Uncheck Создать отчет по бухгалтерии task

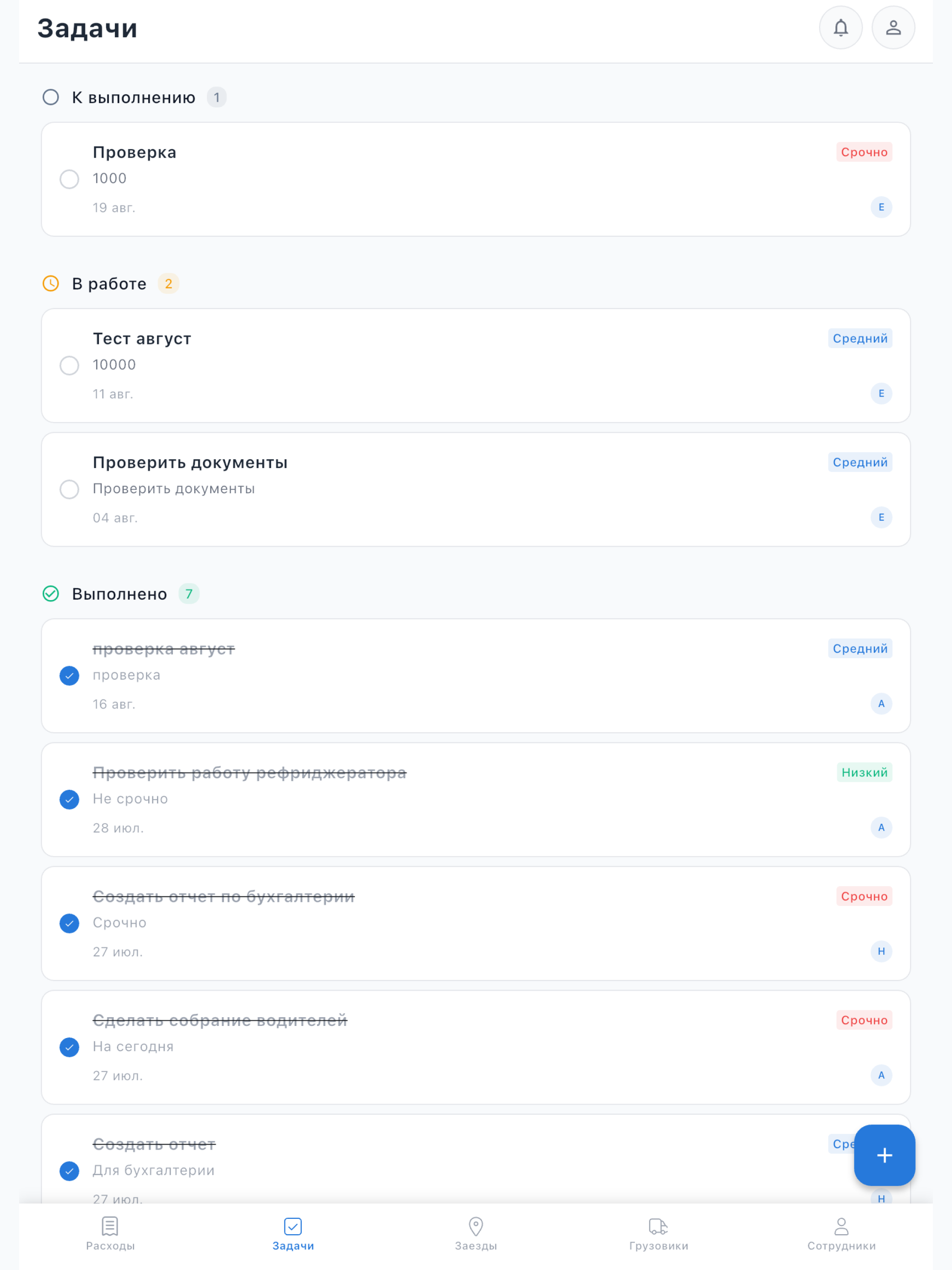pos(69,923)
